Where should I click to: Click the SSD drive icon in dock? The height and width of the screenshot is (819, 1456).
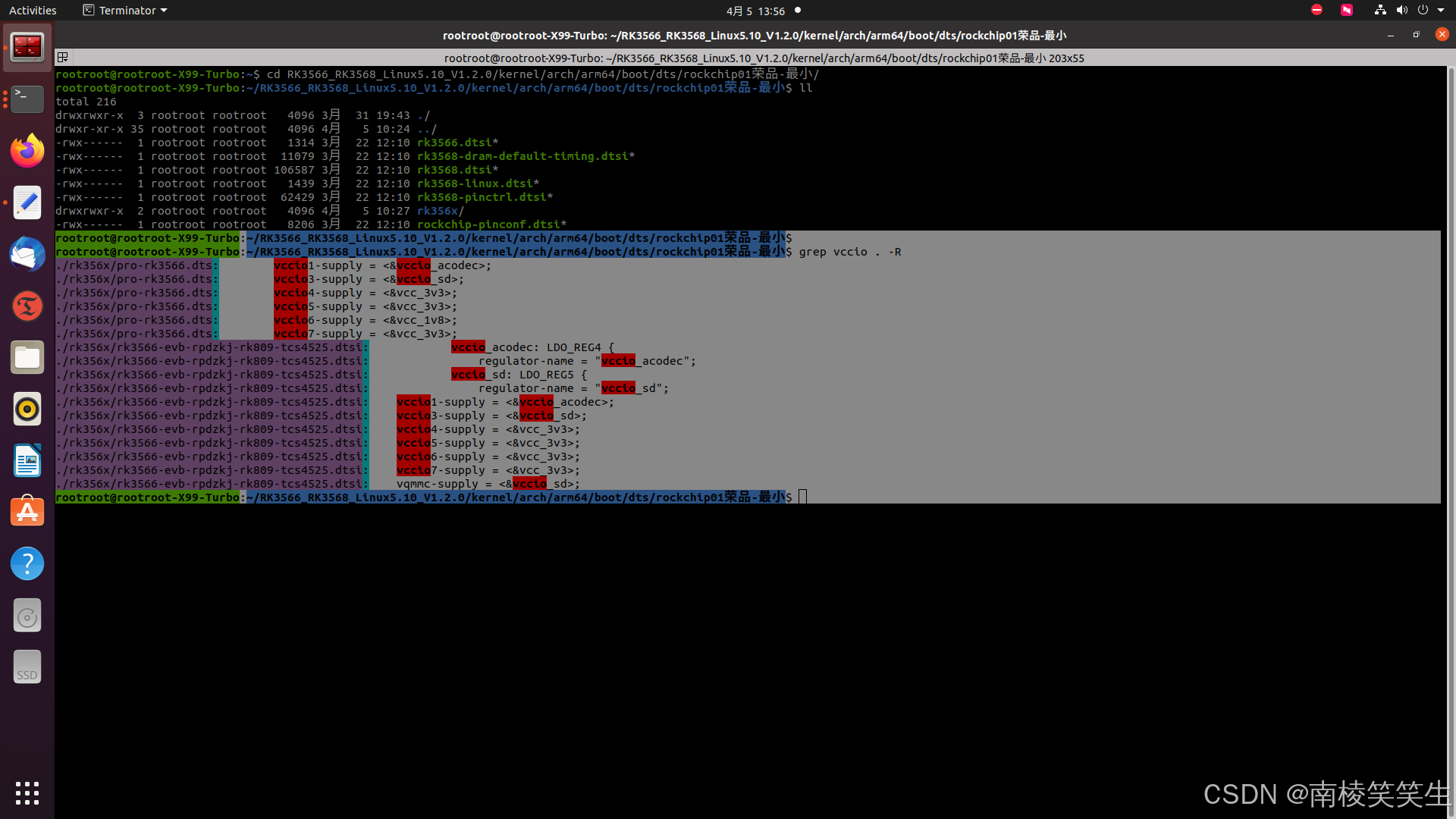27,667
